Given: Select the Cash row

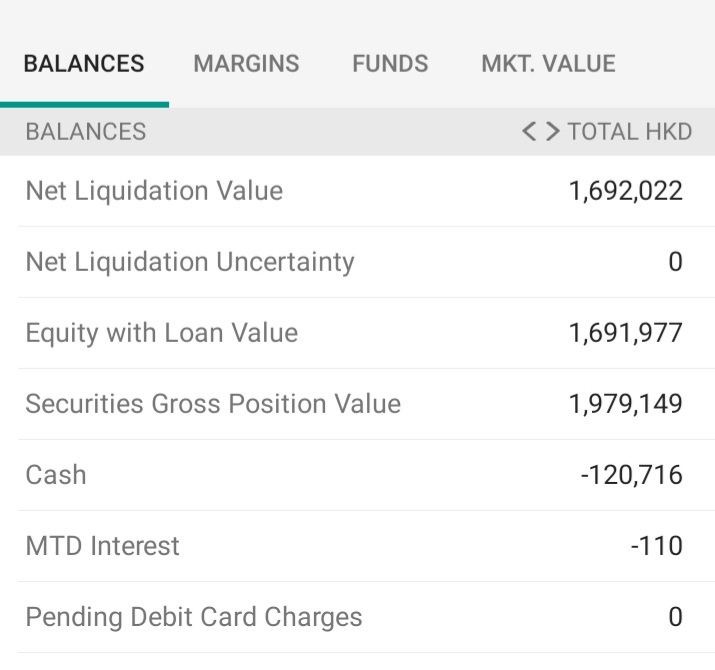Looking at the screenshot, I should click(x=358, y=475).
